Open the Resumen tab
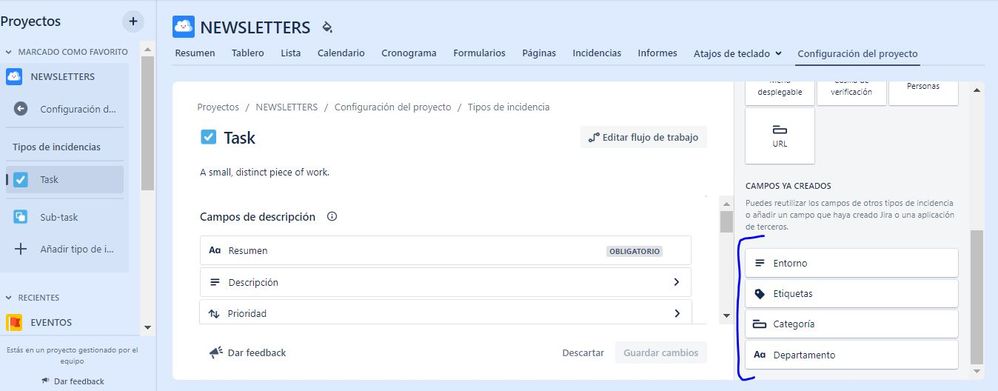The width and height of the screenshot is (998, 391). [x=195, y=53]
